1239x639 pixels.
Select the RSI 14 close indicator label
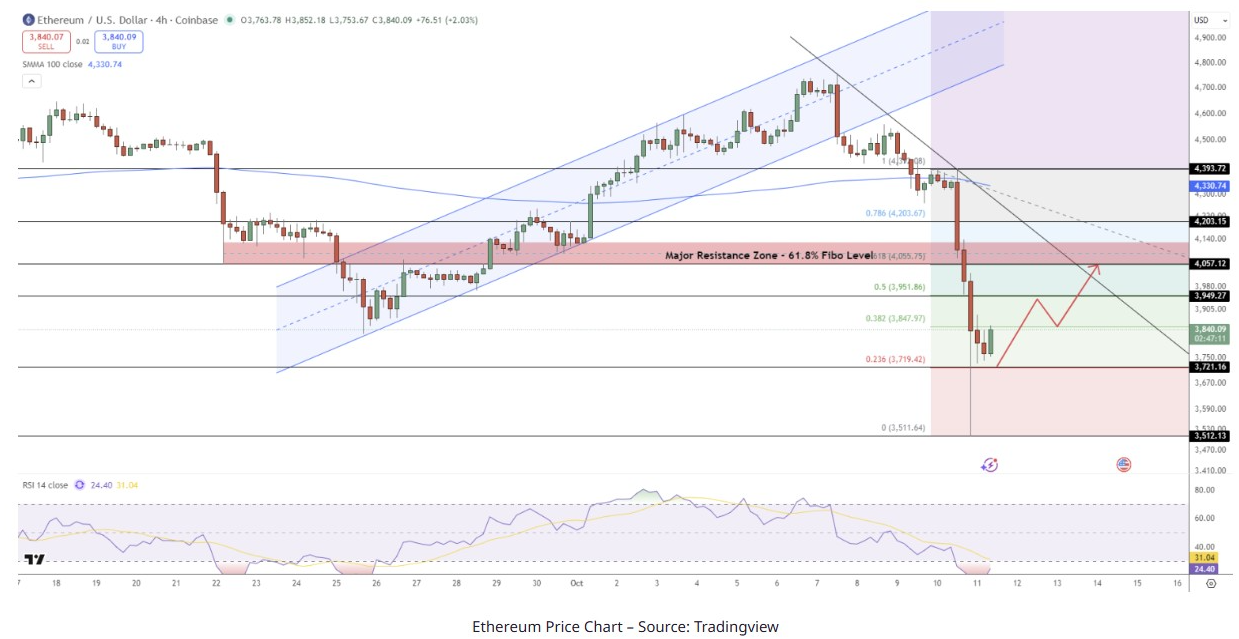[x=46, y=485]
